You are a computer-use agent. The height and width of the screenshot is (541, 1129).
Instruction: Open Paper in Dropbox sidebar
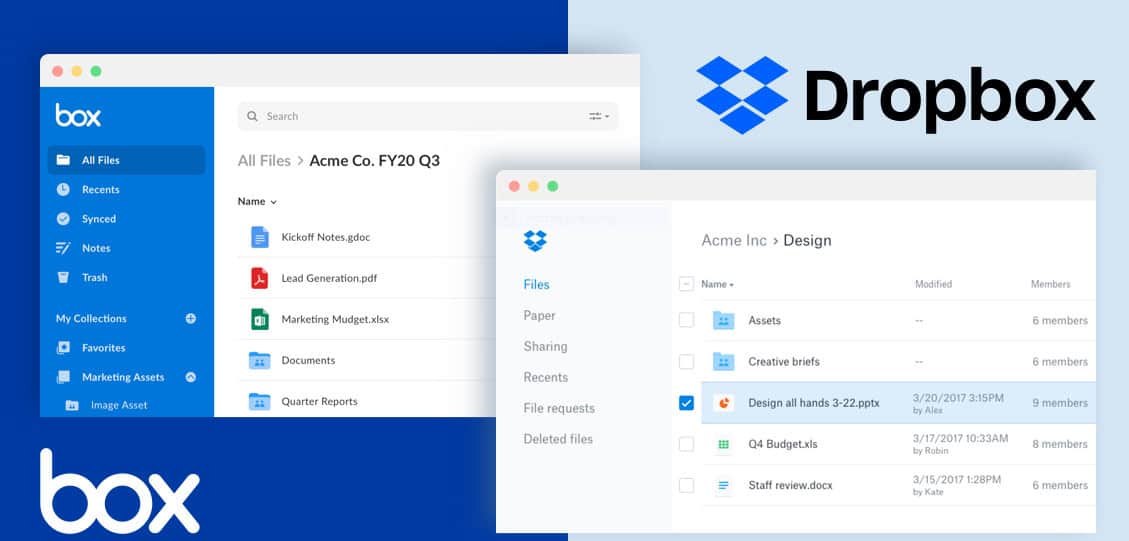pos(539,316)
